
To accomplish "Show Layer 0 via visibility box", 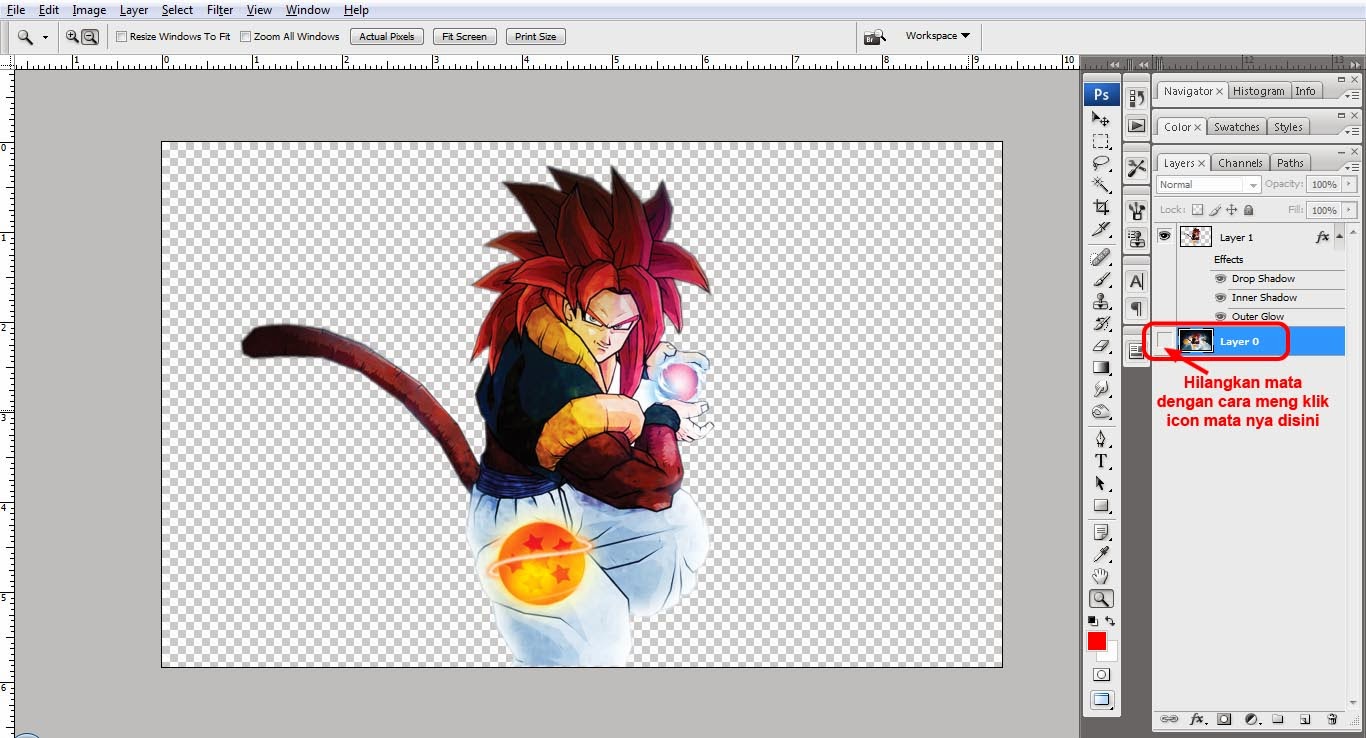I will (x=1164, y=341).
